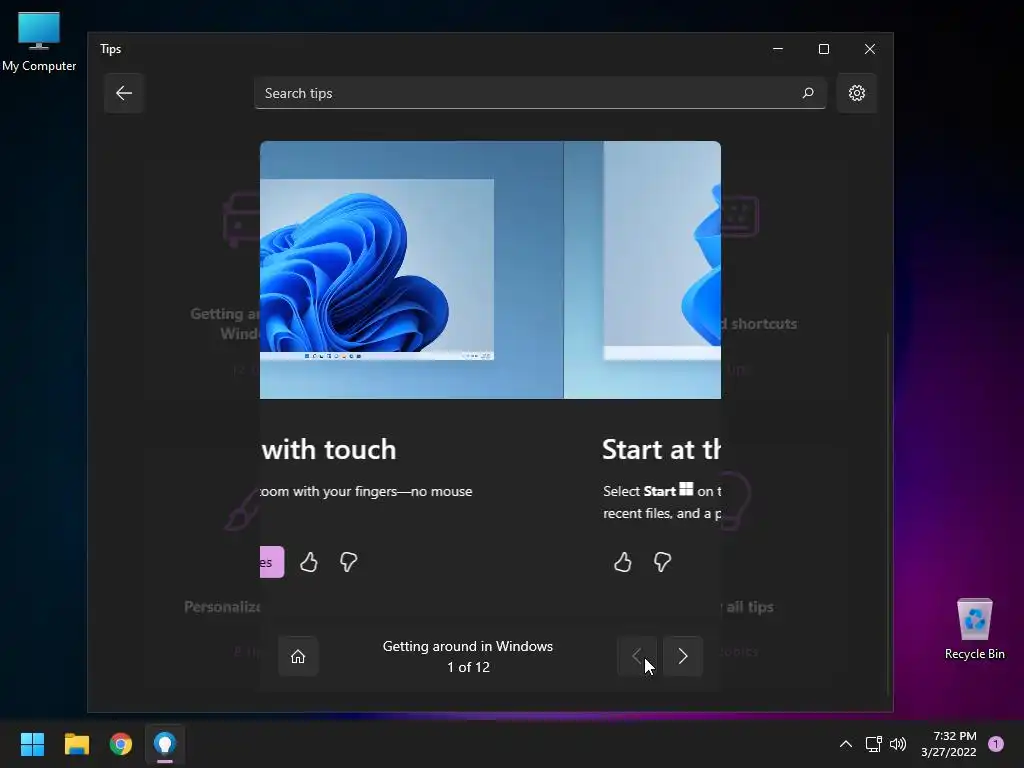Like the Start tip with thumbs up
The height and width of the screenshot is (768, 1024).
(623, 562)
